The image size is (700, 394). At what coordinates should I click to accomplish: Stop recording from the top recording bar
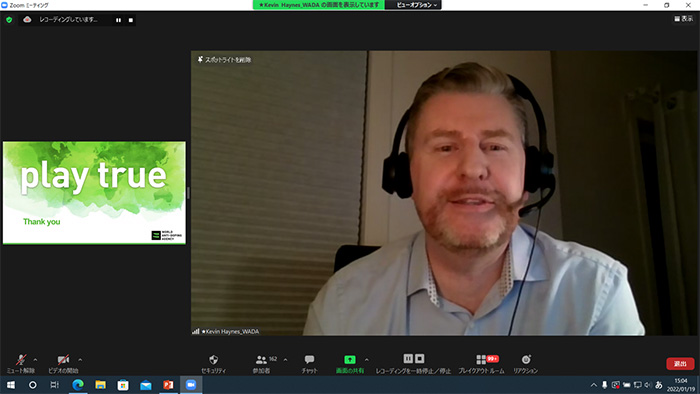coord(131,20)
